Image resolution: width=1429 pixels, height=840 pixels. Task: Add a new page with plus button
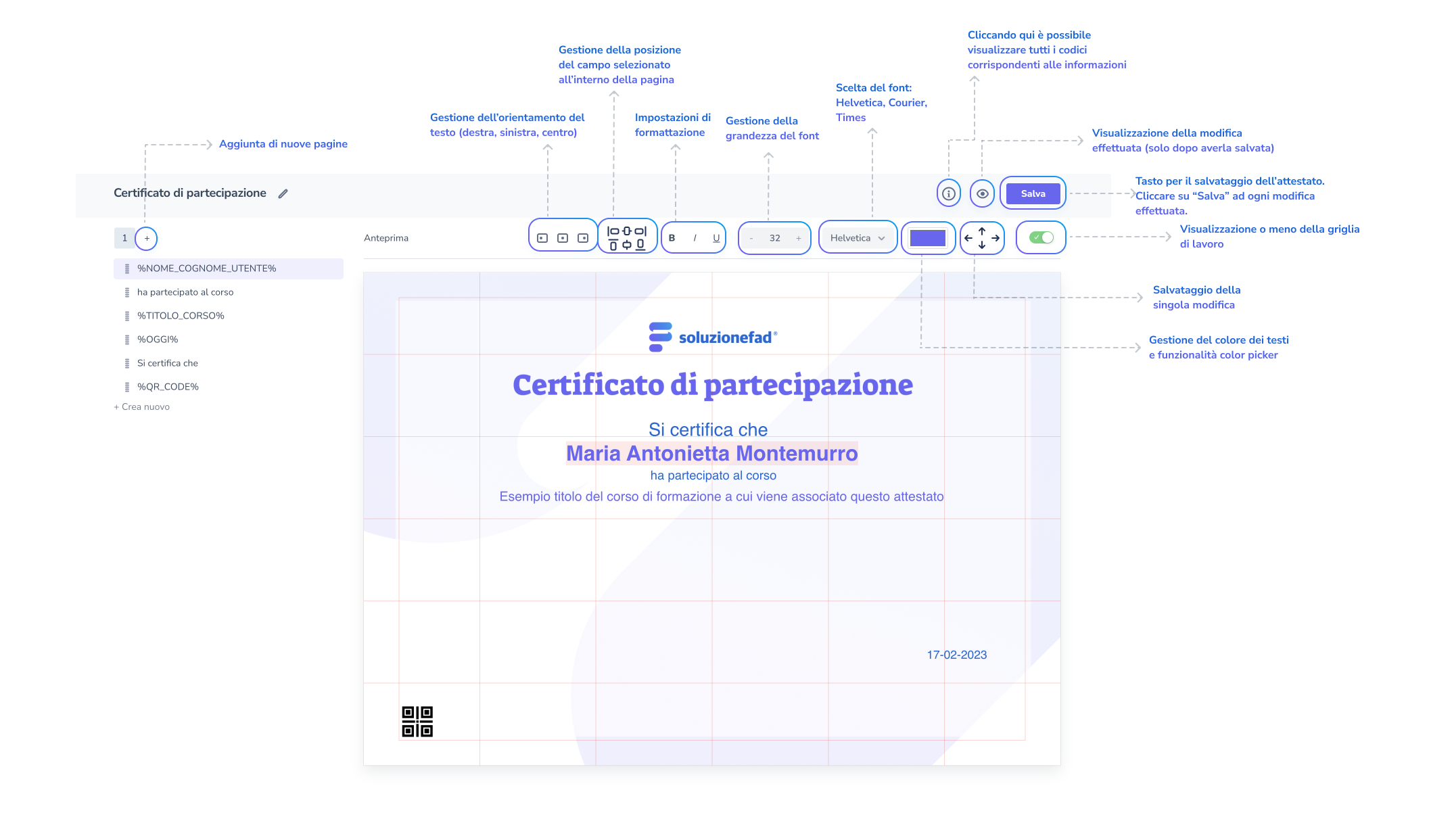click(x=147, y=238)
